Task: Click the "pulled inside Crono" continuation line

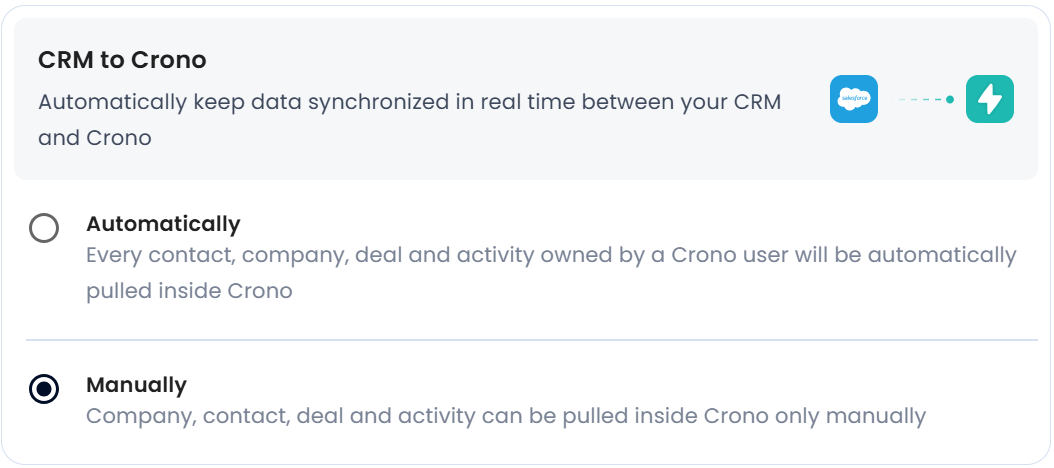Action: [189, 291]
